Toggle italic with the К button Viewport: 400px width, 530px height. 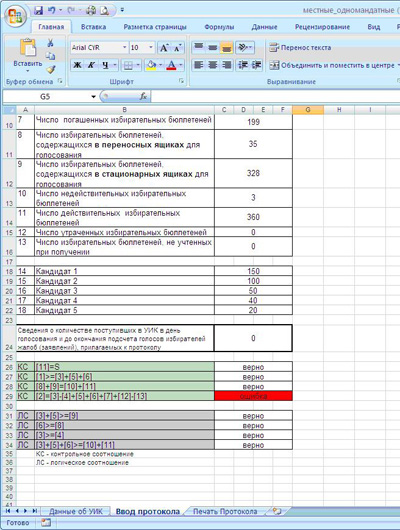click(91, 65)
